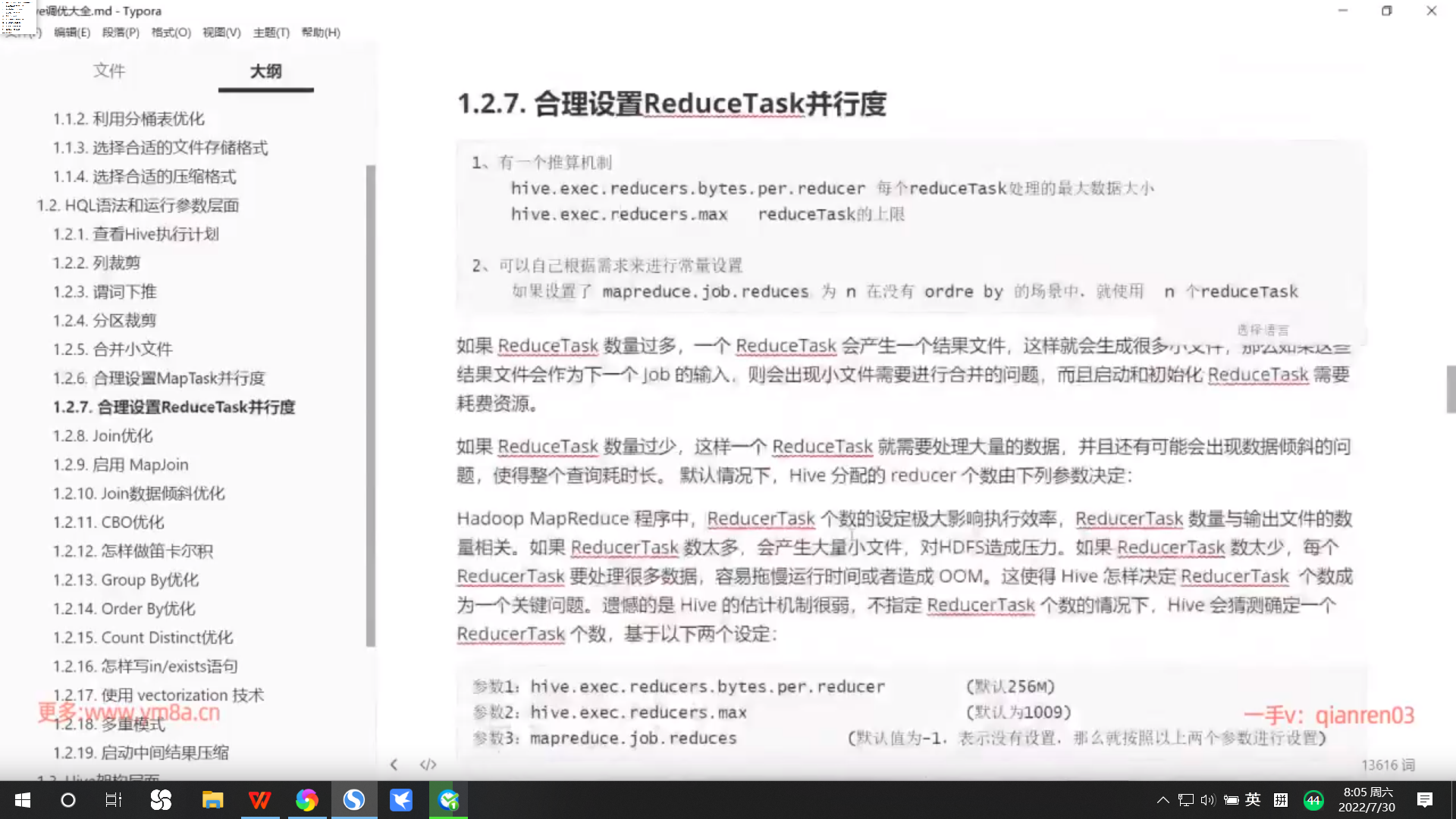Select outline item 1.2.1. 查看Hive执行计划

[136, 234]
